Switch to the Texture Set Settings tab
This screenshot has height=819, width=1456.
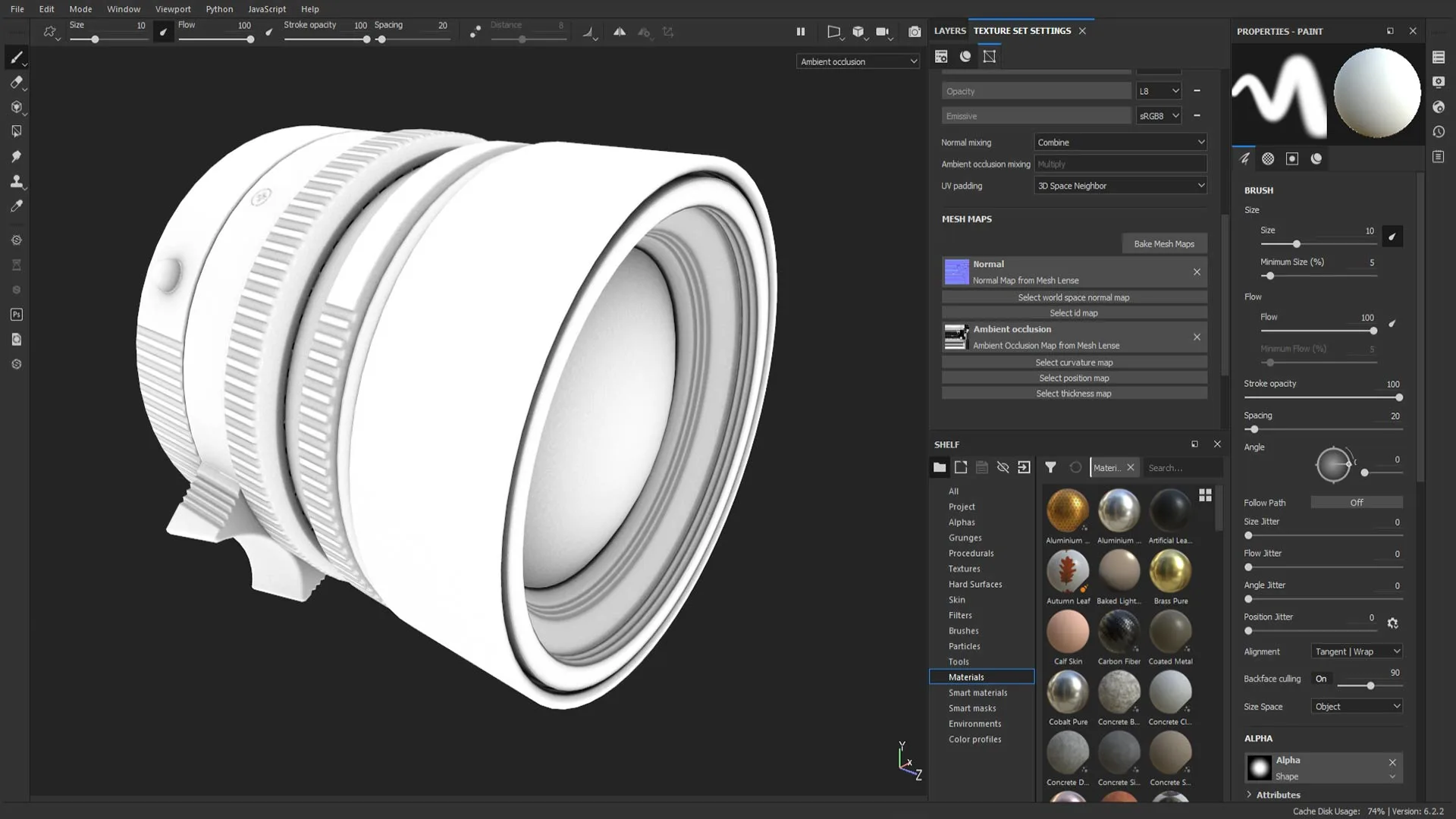click(1022, 30)
